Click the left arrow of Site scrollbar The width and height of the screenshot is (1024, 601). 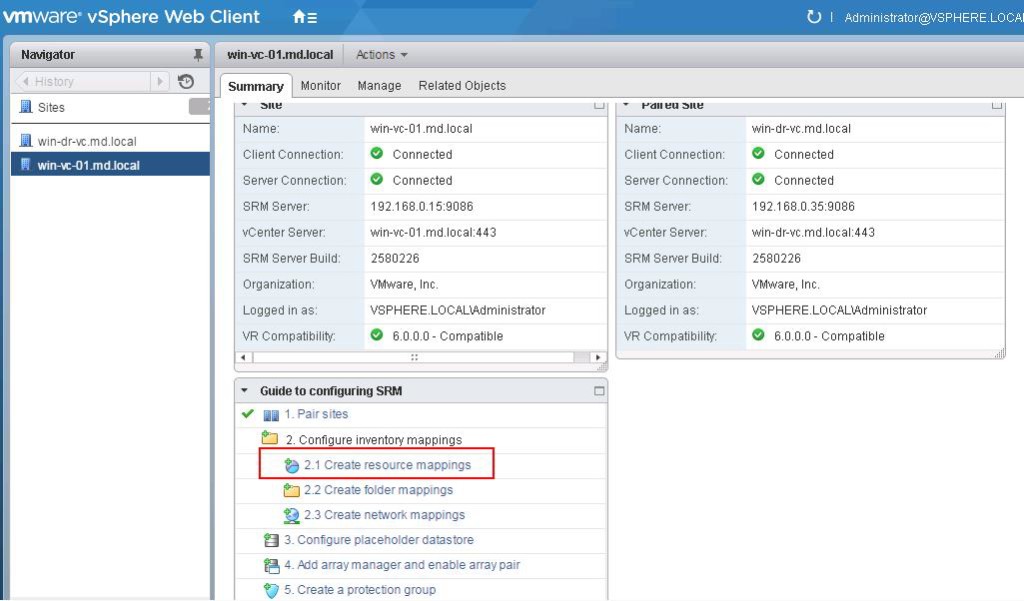point(244,357)
